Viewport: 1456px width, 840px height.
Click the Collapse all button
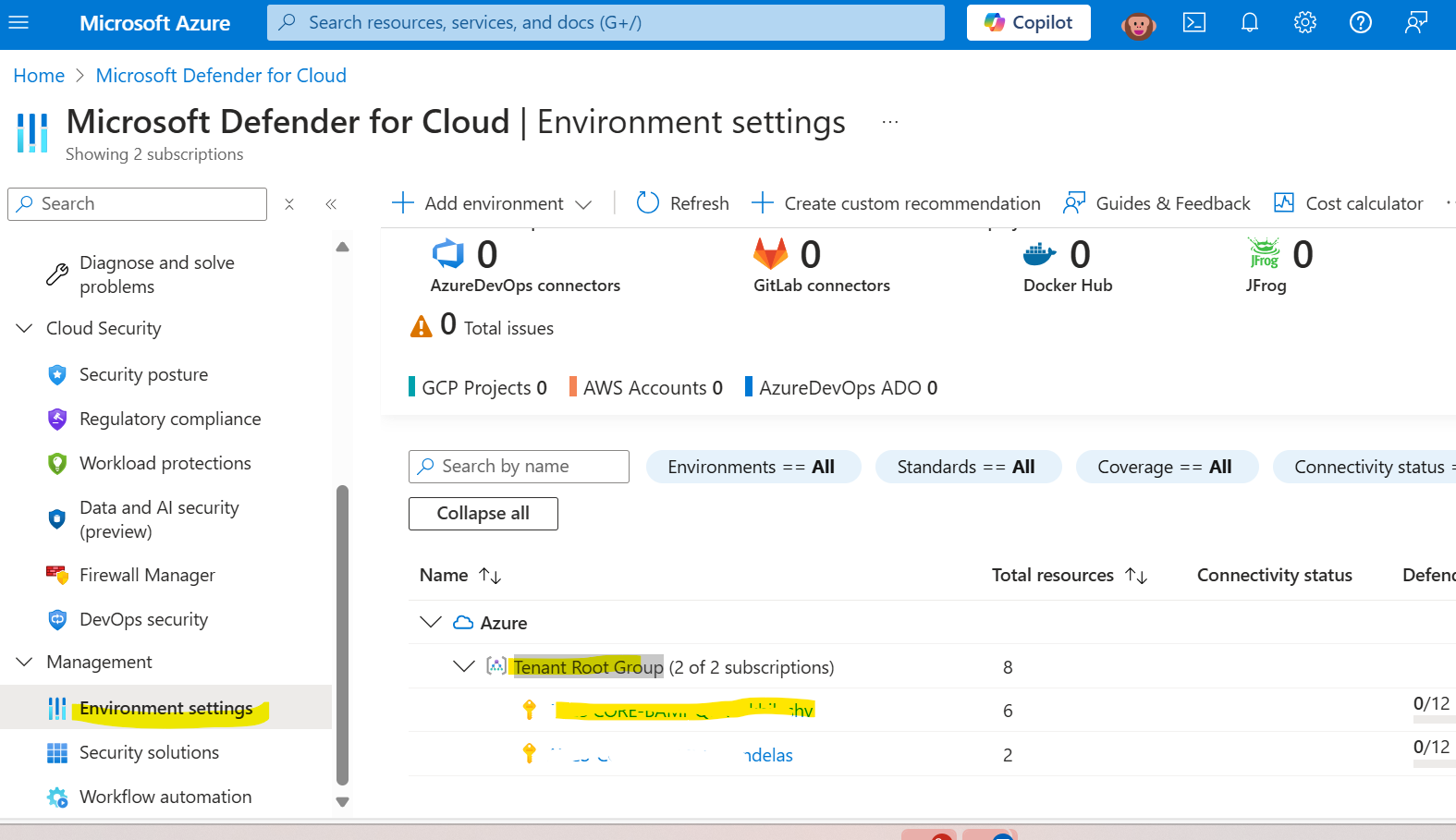[x=483, y=514]
